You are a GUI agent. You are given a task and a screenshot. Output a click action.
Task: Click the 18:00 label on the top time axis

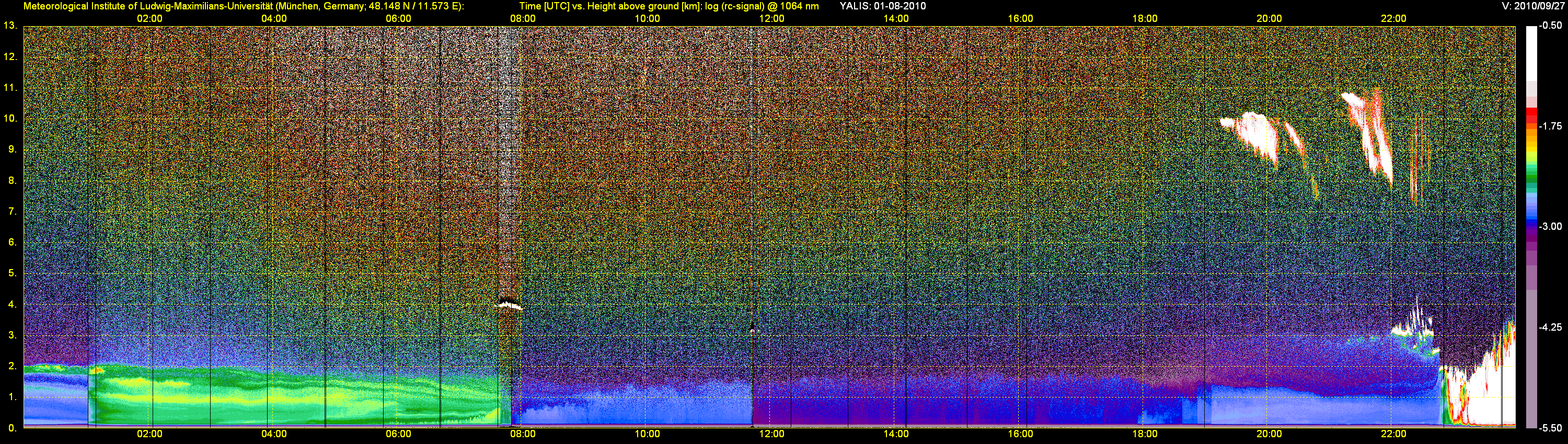[1145, 18]
